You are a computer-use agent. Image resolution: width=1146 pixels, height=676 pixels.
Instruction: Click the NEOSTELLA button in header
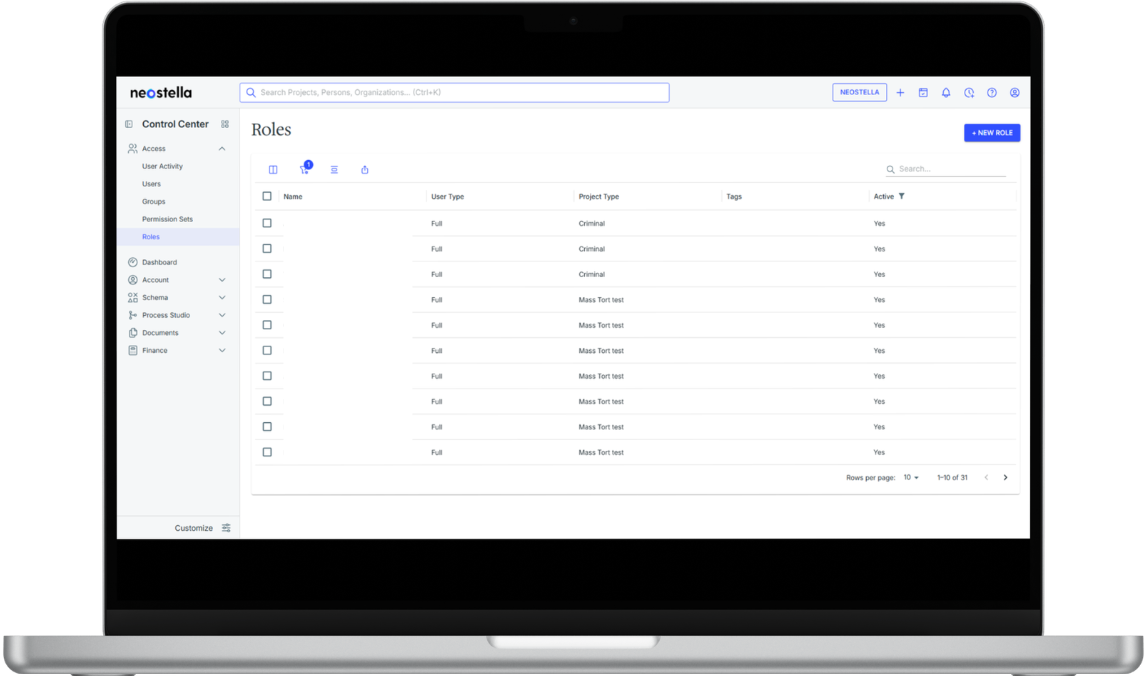click(x=859, y=92)
